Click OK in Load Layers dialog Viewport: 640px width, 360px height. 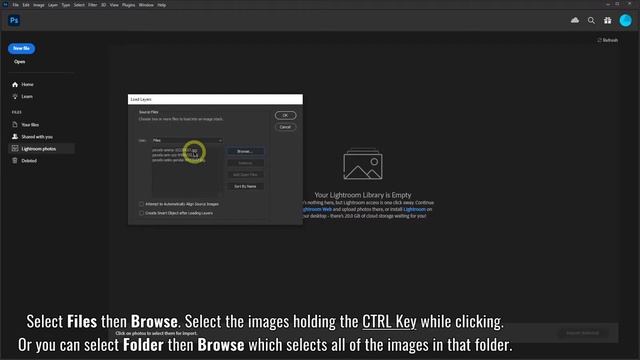click(x=285, y=115)
